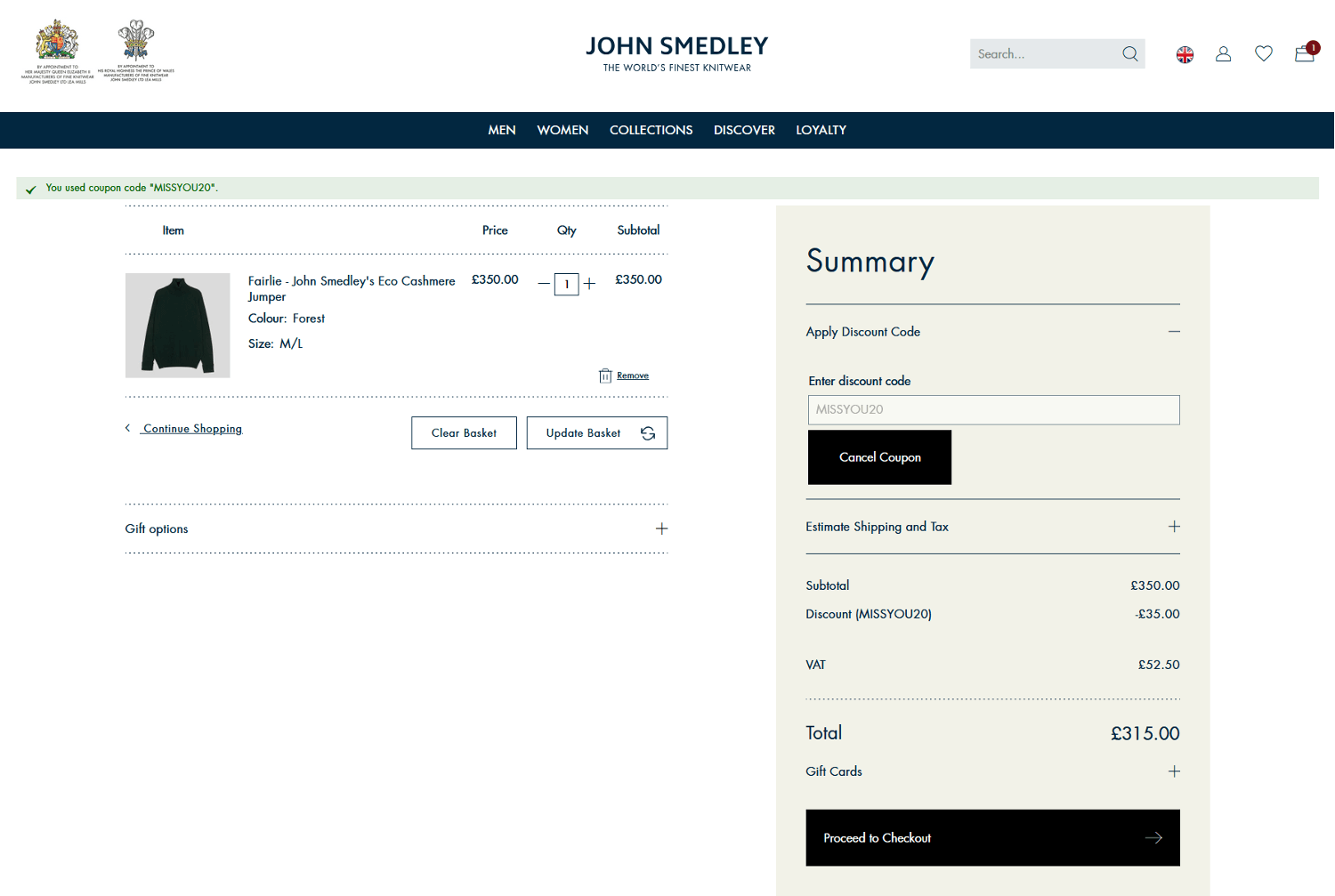Open Fairlie Eco Cashmere Jumper product link
1335x896 pixels.
tap(352, 288)
